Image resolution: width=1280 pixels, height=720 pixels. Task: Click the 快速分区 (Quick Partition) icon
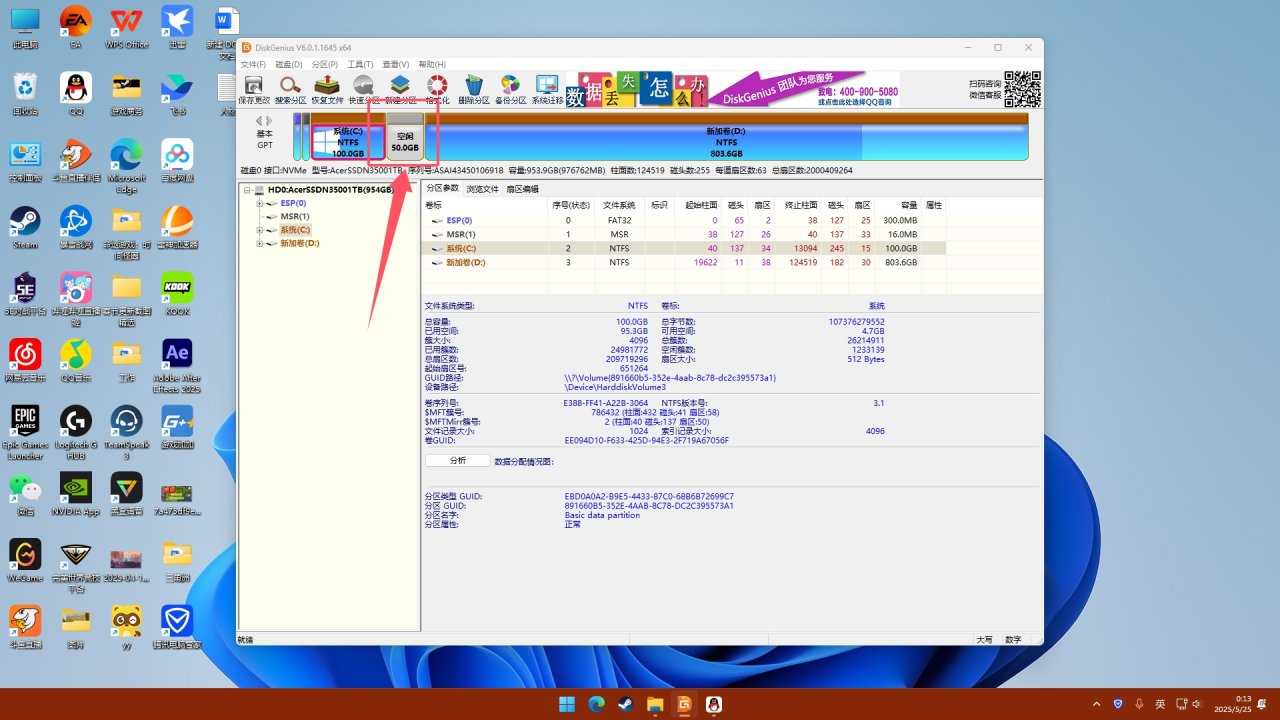point(364,90)
